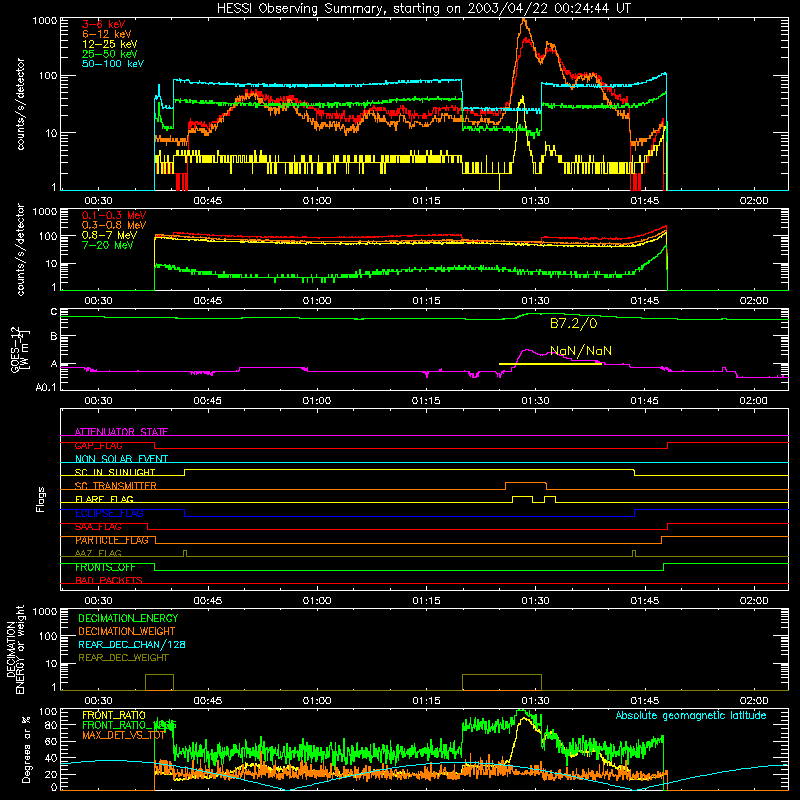
Task: Select the FLARE_FLAG label
Action: pos(104,499)
